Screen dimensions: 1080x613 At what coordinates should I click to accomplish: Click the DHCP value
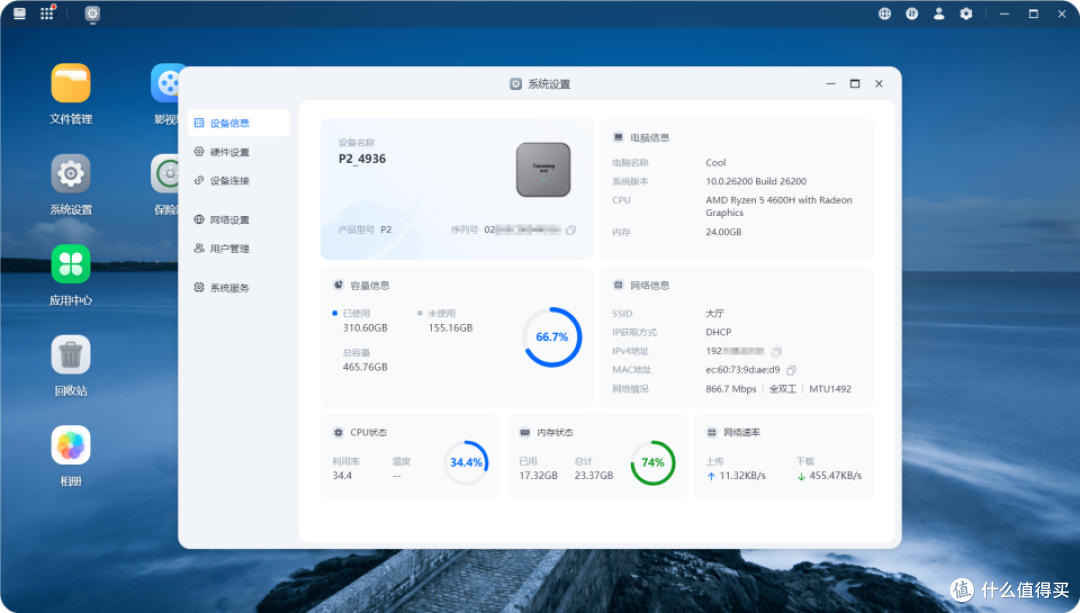(718, 332)
